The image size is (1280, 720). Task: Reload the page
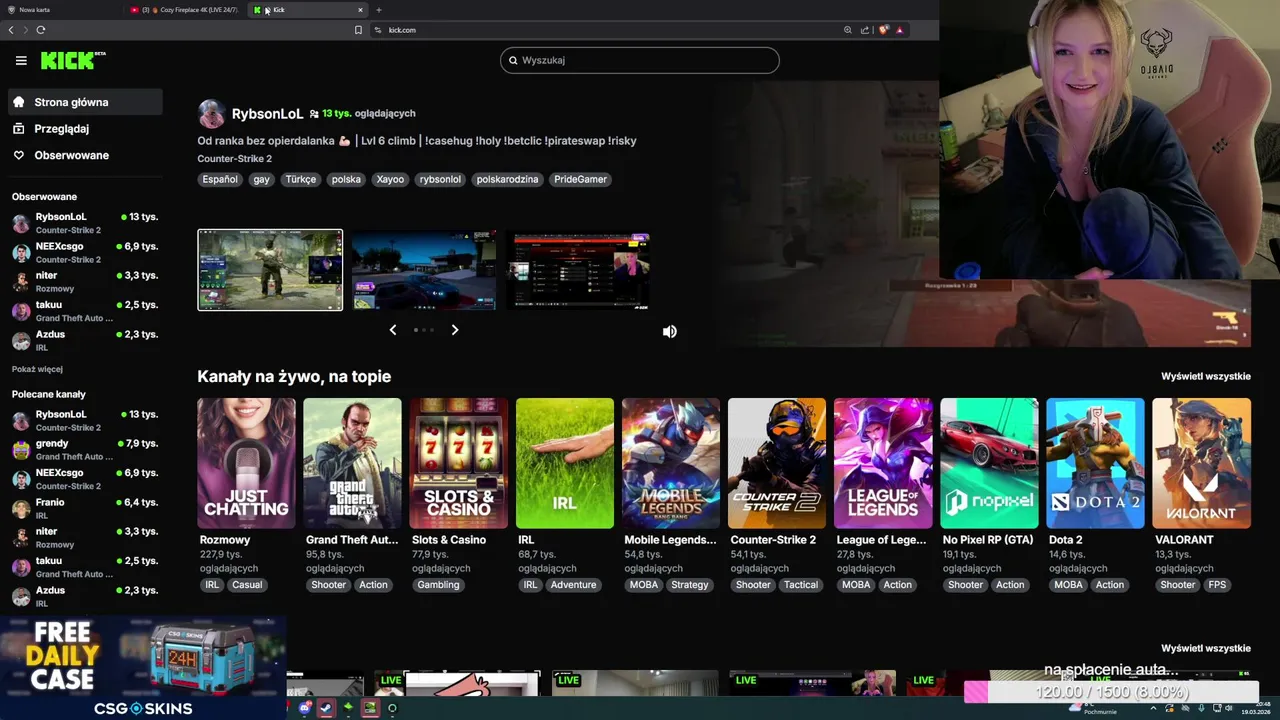tap(41, 30)
